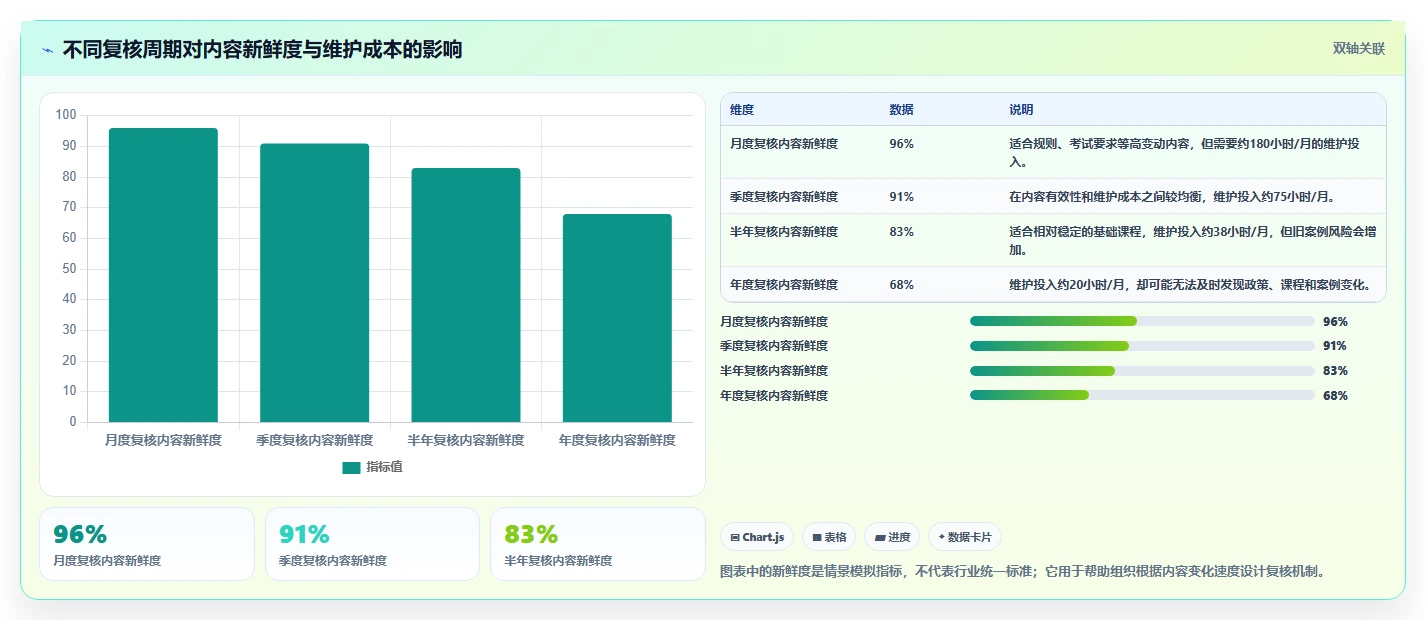Image resolution: width=1426 pixels, height=620 pixels.
Task: Select the Chart.js chip
Action: [x=757, y=537]
